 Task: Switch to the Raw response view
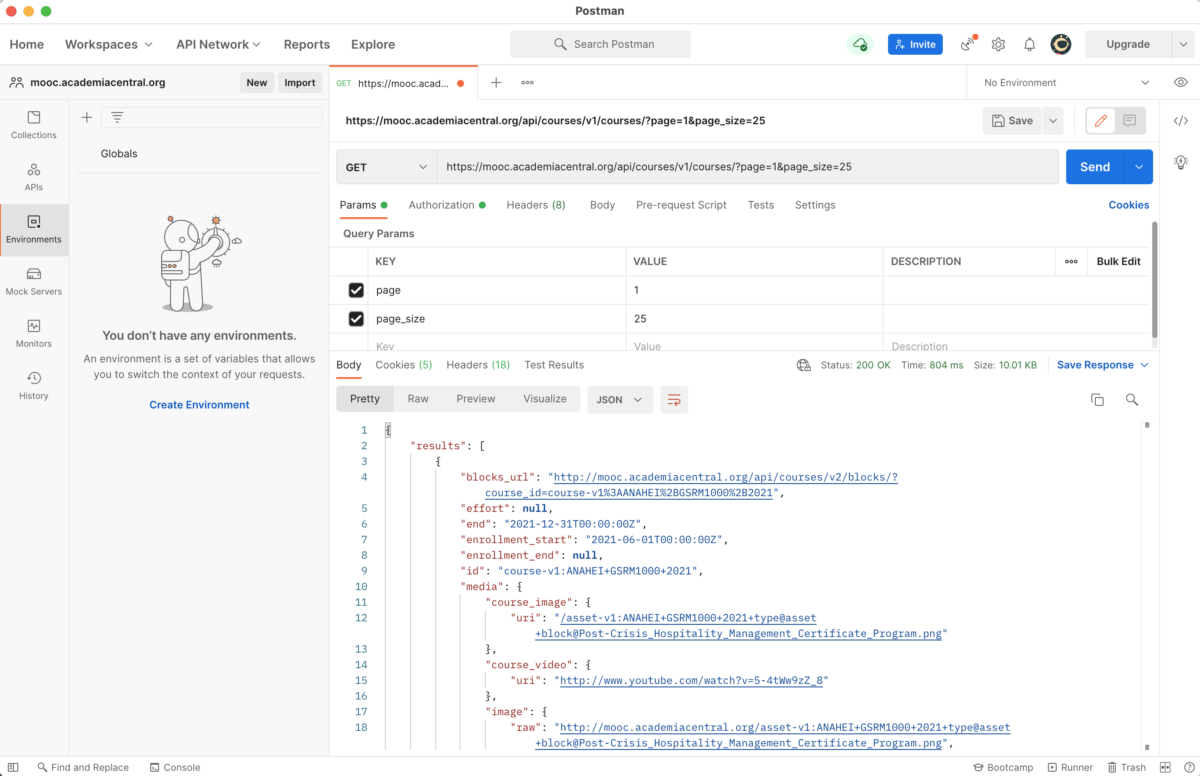[x=418, y=399]
